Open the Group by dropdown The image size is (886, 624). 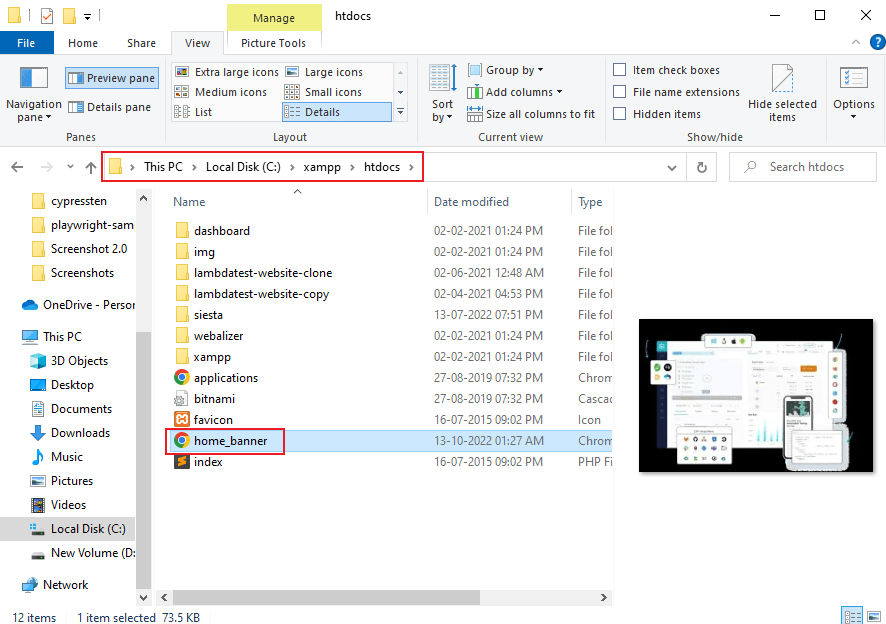tap(513, 70)
